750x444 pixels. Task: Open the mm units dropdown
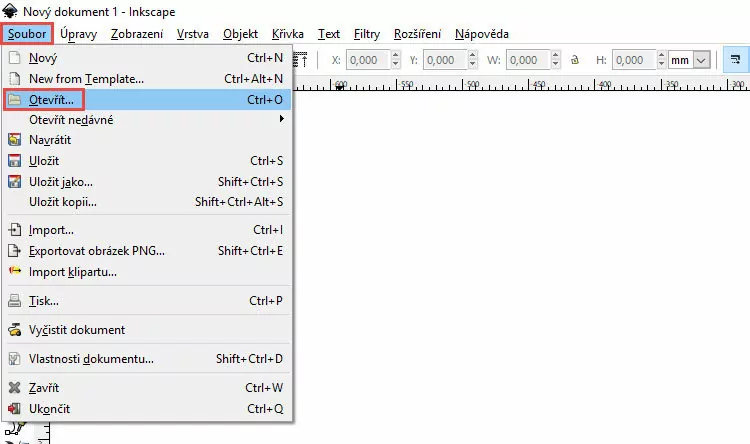click(x=689, y=60)
